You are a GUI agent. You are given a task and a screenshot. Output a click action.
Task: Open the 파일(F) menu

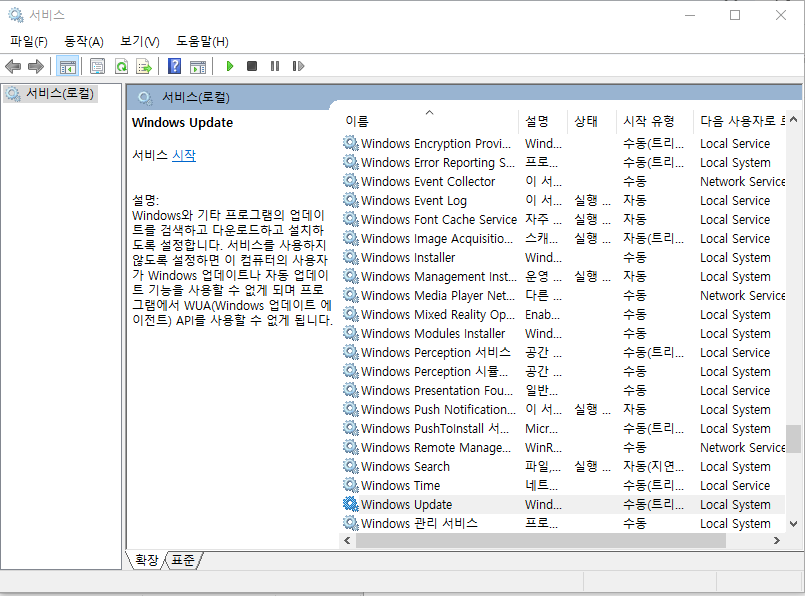tap(29, 42)
